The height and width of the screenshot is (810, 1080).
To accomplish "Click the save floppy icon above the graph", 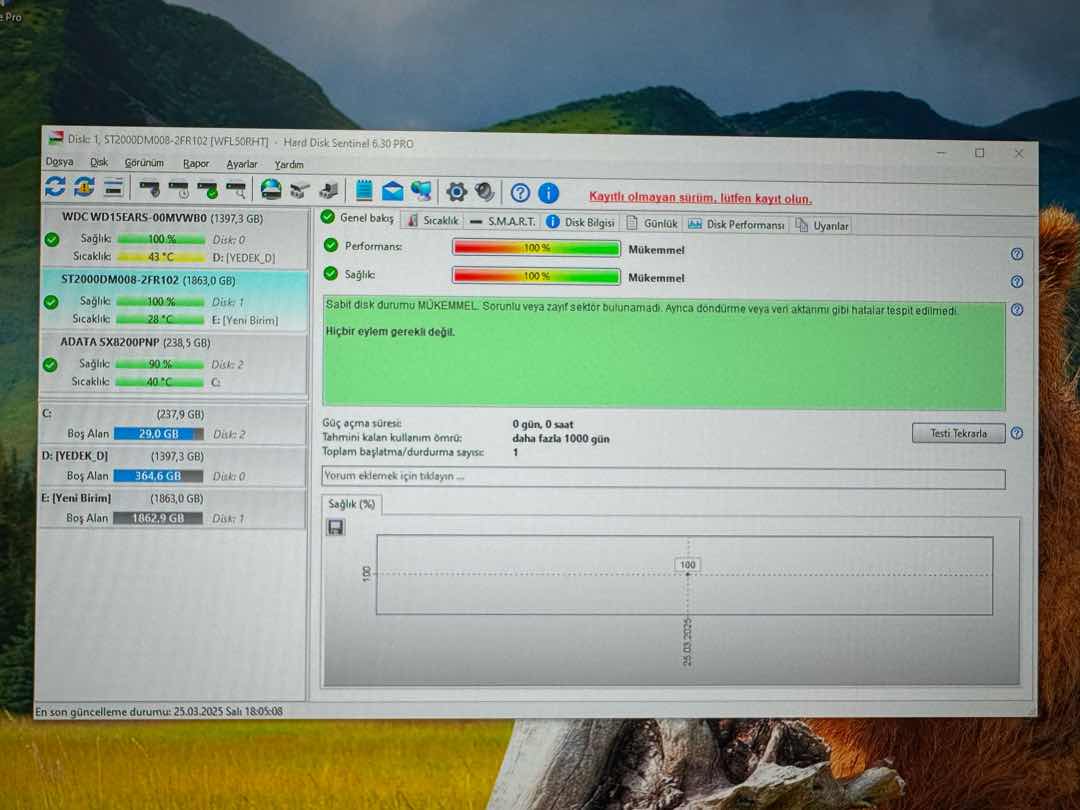I will (x=335, y=528).
